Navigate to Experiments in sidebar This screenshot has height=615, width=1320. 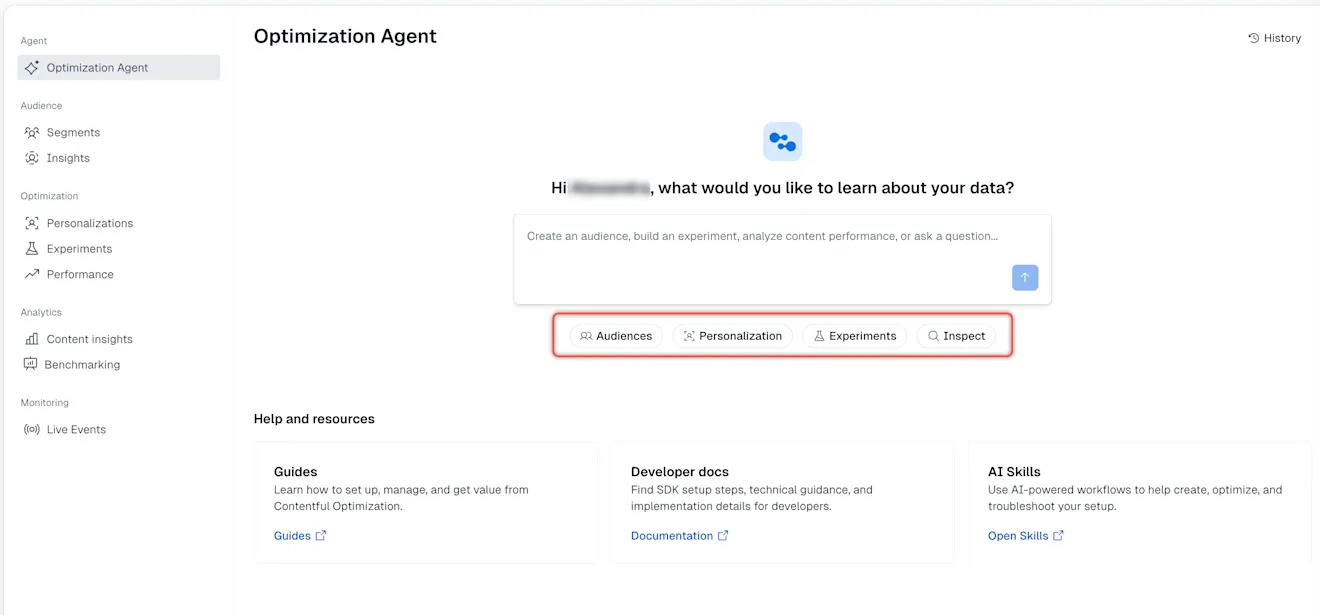[79, 249]
